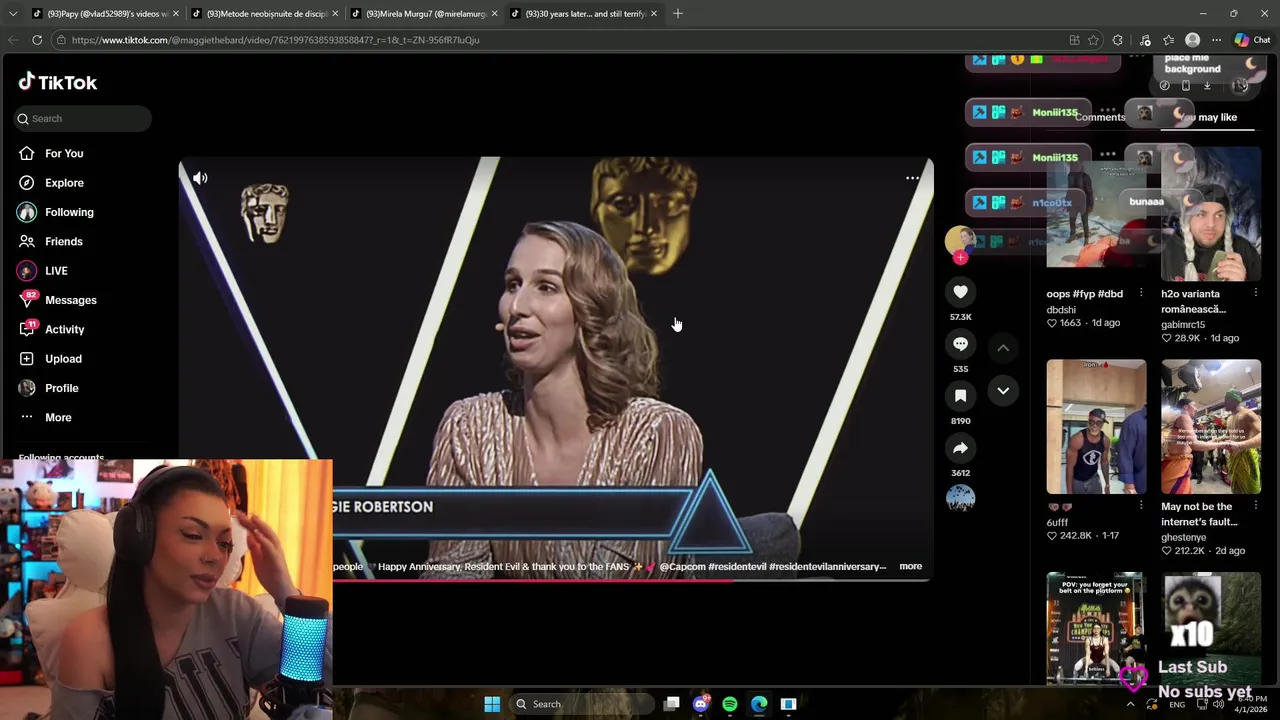The height and width of the screenshot is (720, 1280).
Task: Reload the page
Action: pyautogui.click(x=36, y=40)
